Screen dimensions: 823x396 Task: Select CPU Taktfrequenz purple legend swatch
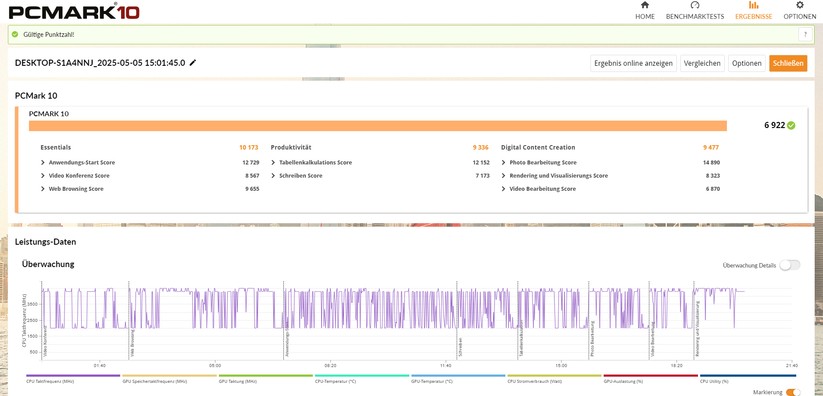click(x=73, y=376)
